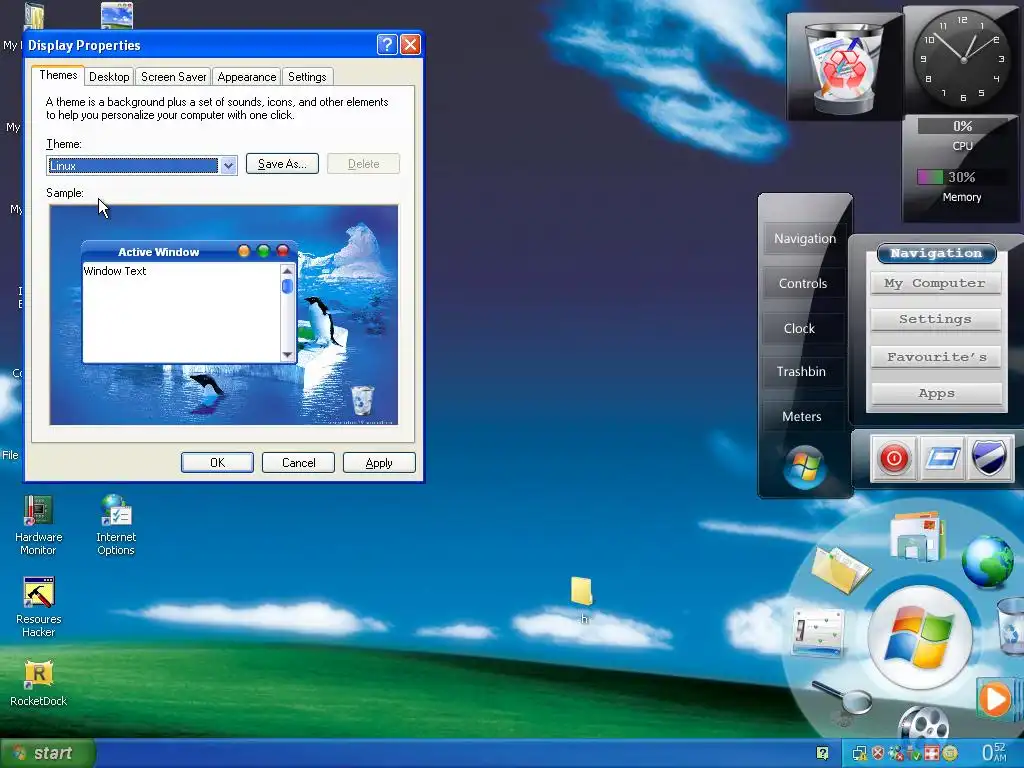Viewport: 1024px width, 768px height.
Task: Click the theme sample preview image
Action: (223, 315)
